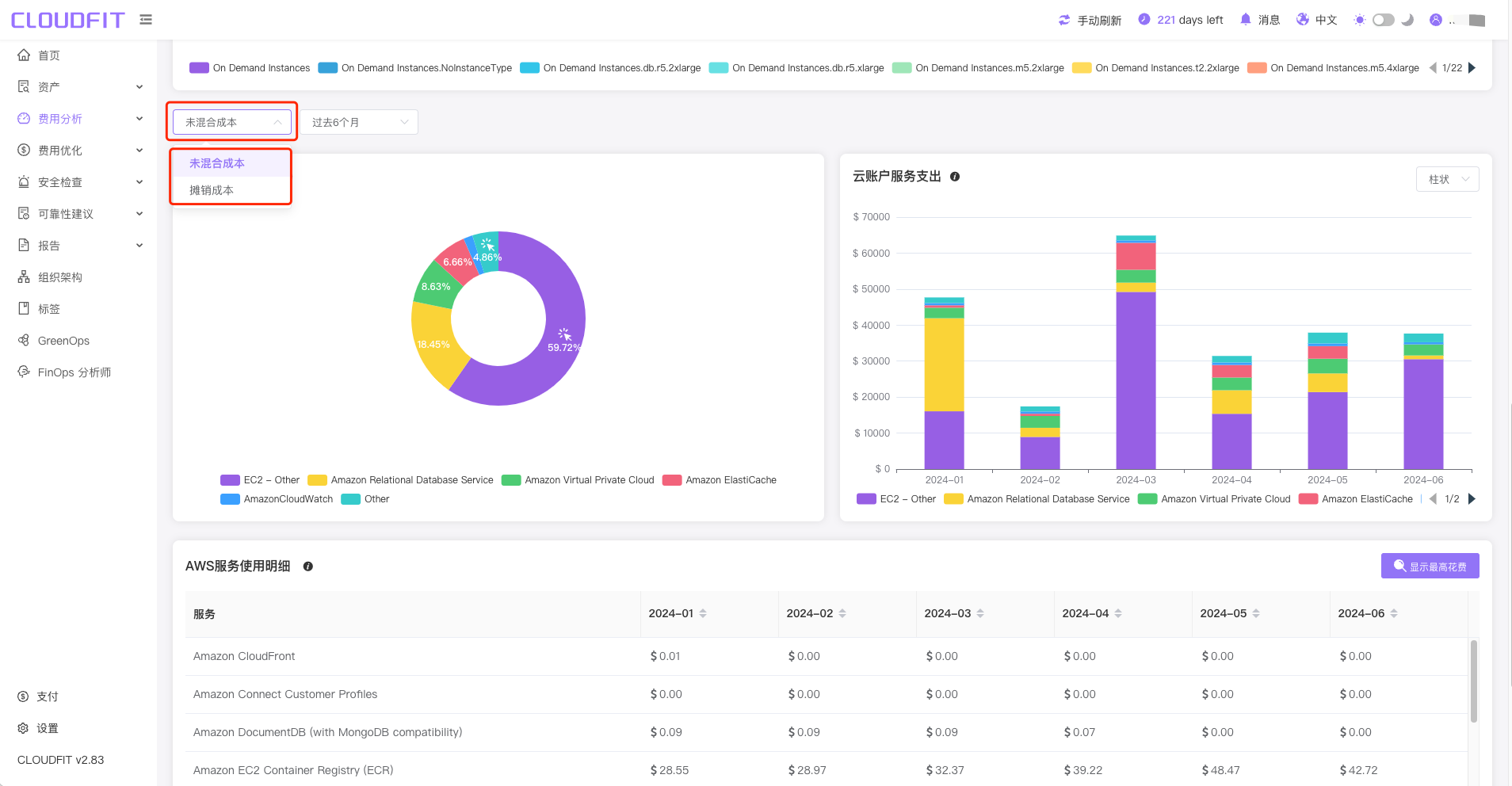Toggle Amazon Virtual Private Cloud donut legend
Screen dimensions: 1512x786
point(578,480)
